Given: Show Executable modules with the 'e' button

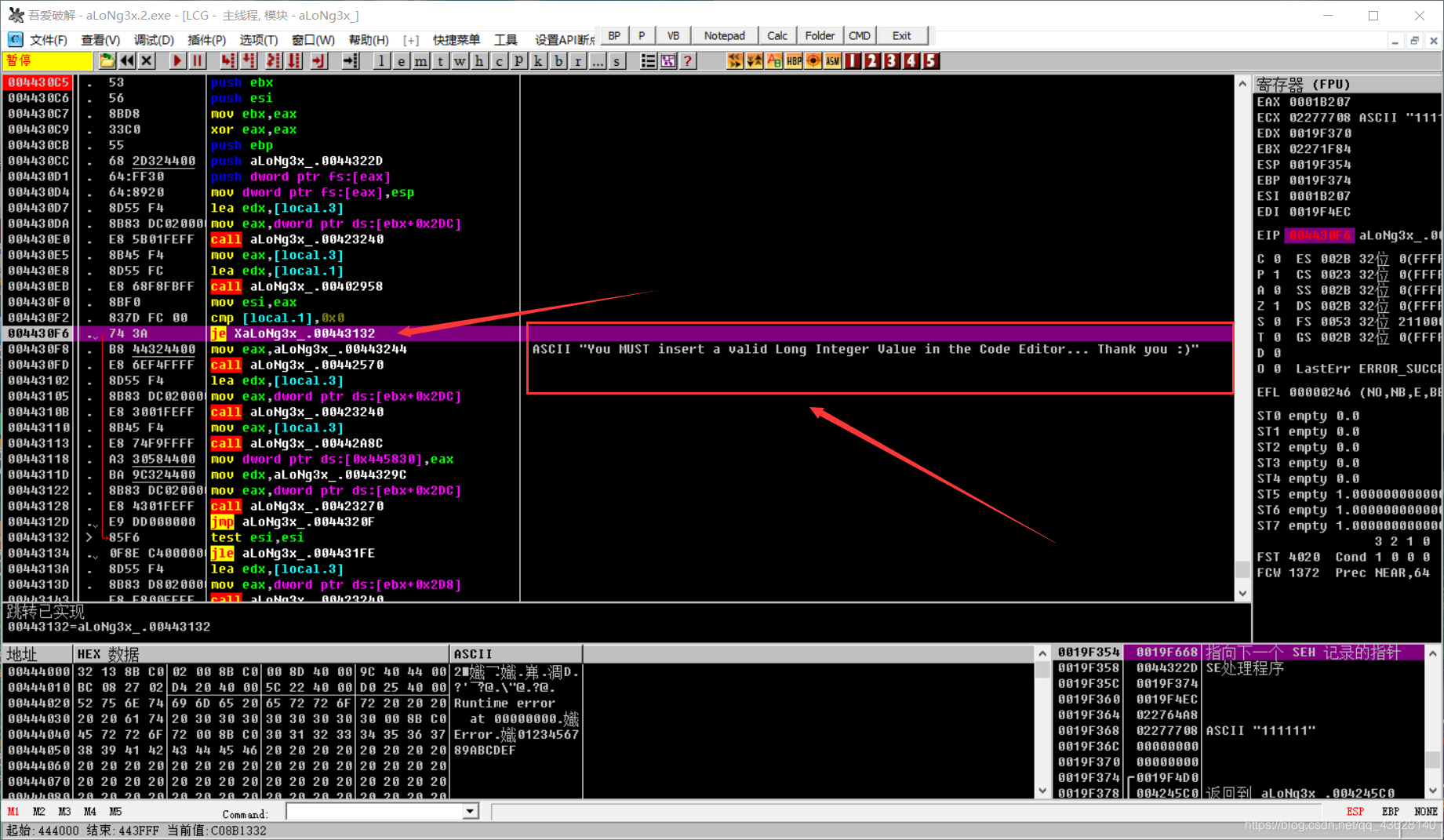Looking at the screenshot, I should click(401, 60).
